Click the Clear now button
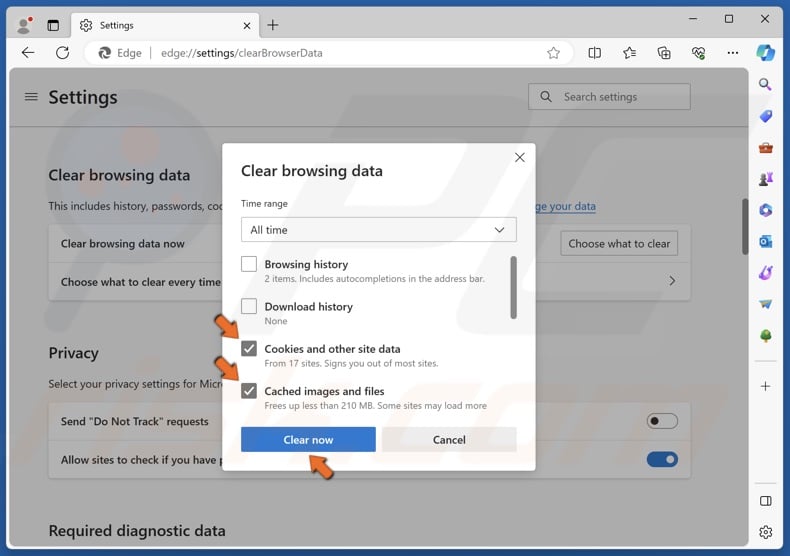This screenshot has width=790, height=556. click(308, 440)
